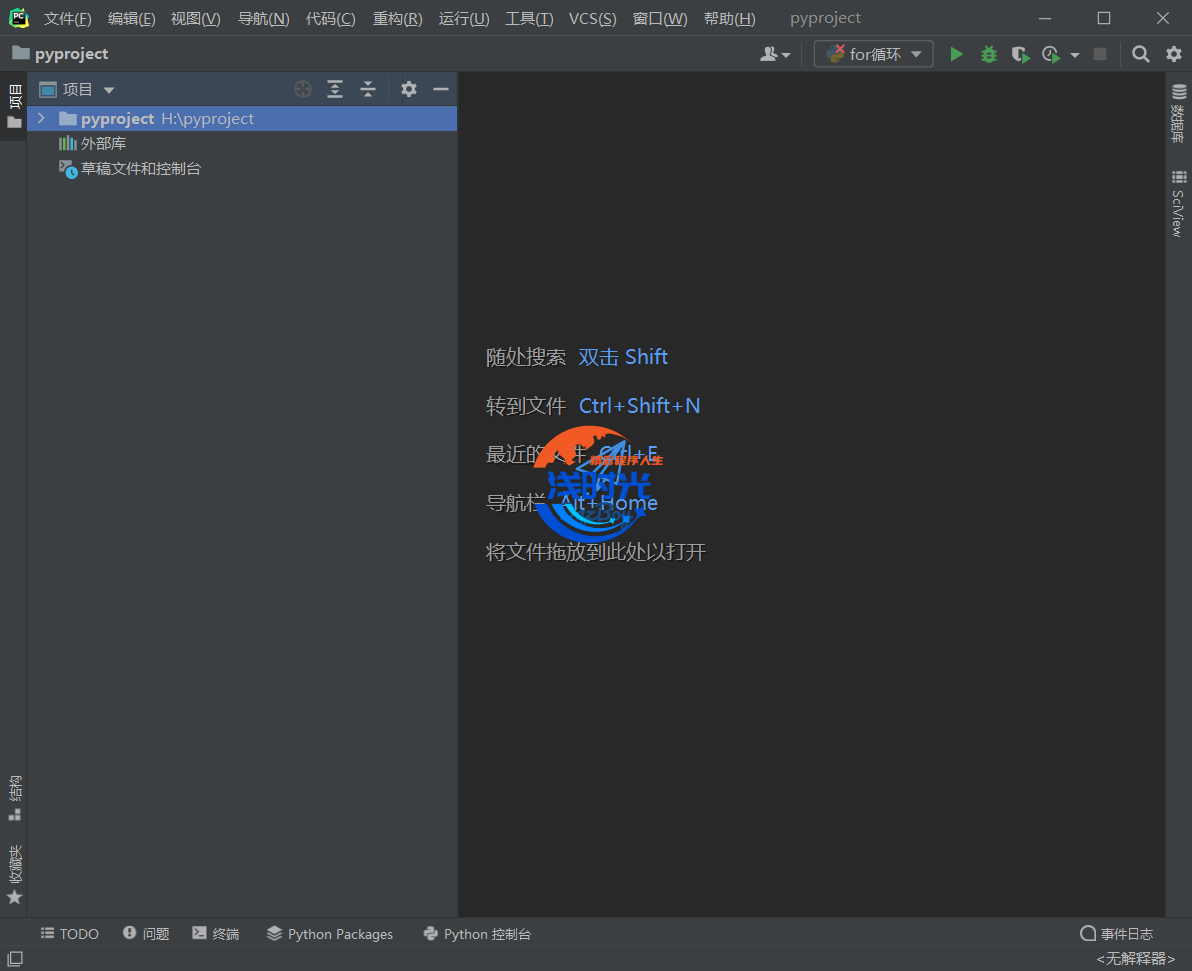Run with coverage shield icon

(1019, 54)
